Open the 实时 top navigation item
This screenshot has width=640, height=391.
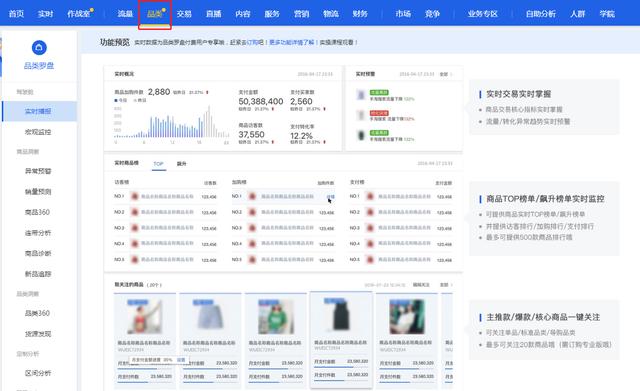point(45,14)
